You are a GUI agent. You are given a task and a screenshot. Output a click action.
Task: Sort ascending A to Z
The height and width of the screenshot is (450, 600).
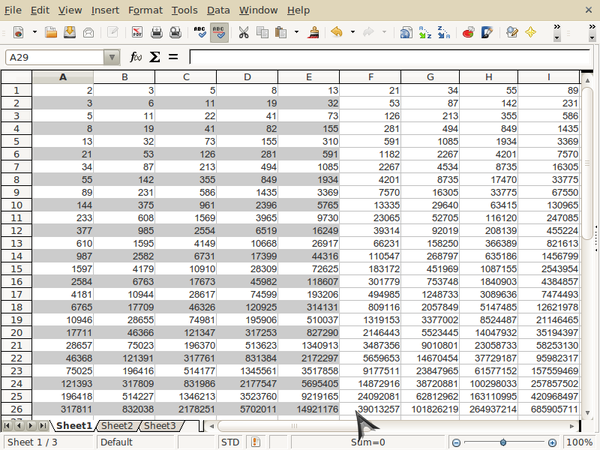coord(425,33)
